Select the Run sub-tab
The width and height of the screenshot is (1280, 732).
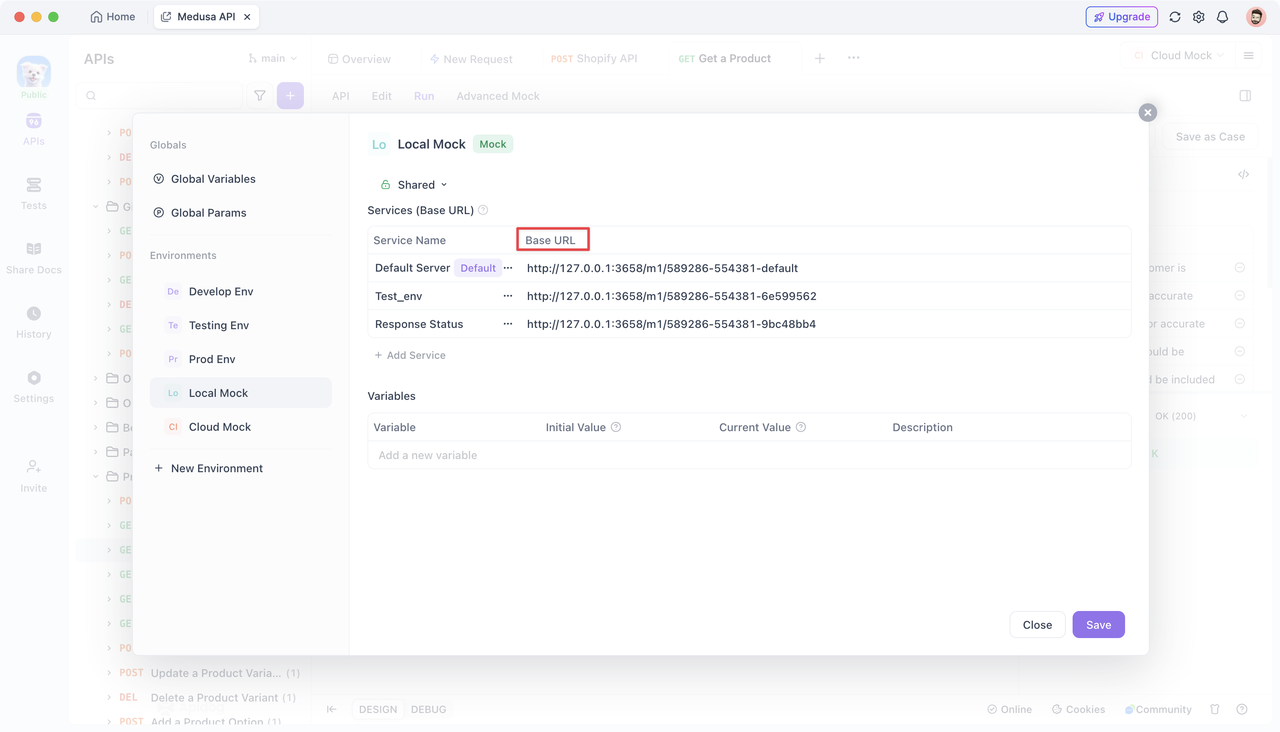(424, 96)
